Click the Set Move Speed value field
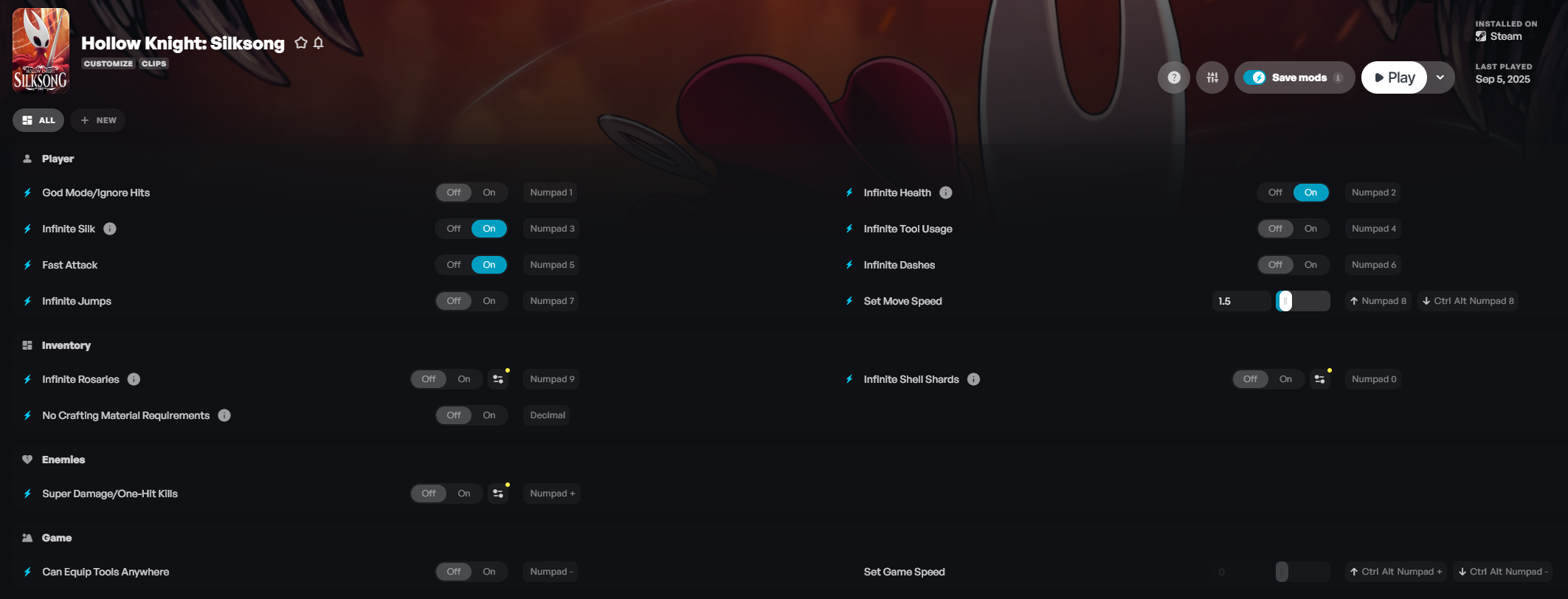 [x=1242, y=301]
